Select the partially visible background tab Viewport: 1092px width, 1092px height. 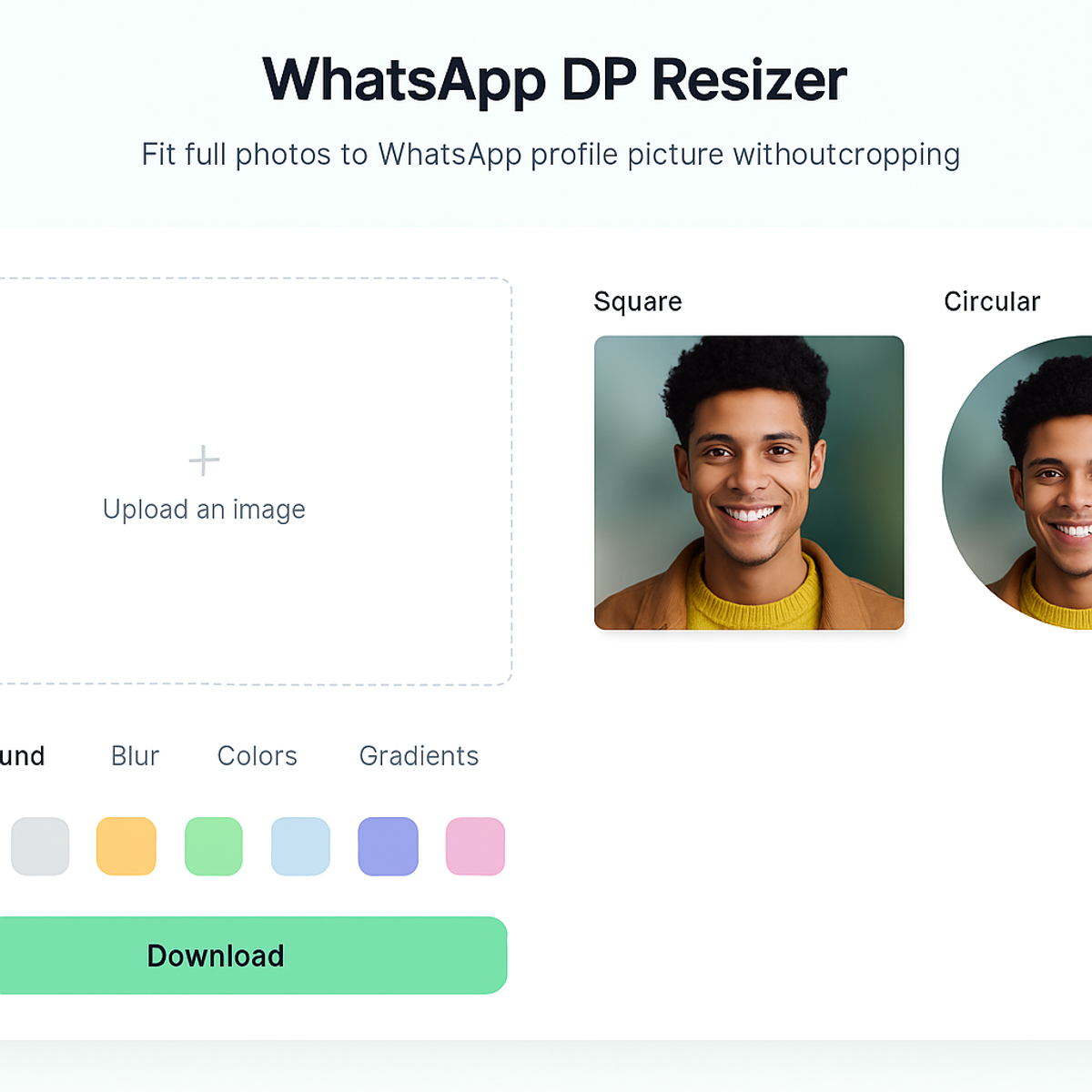click(x=22, y=756)
